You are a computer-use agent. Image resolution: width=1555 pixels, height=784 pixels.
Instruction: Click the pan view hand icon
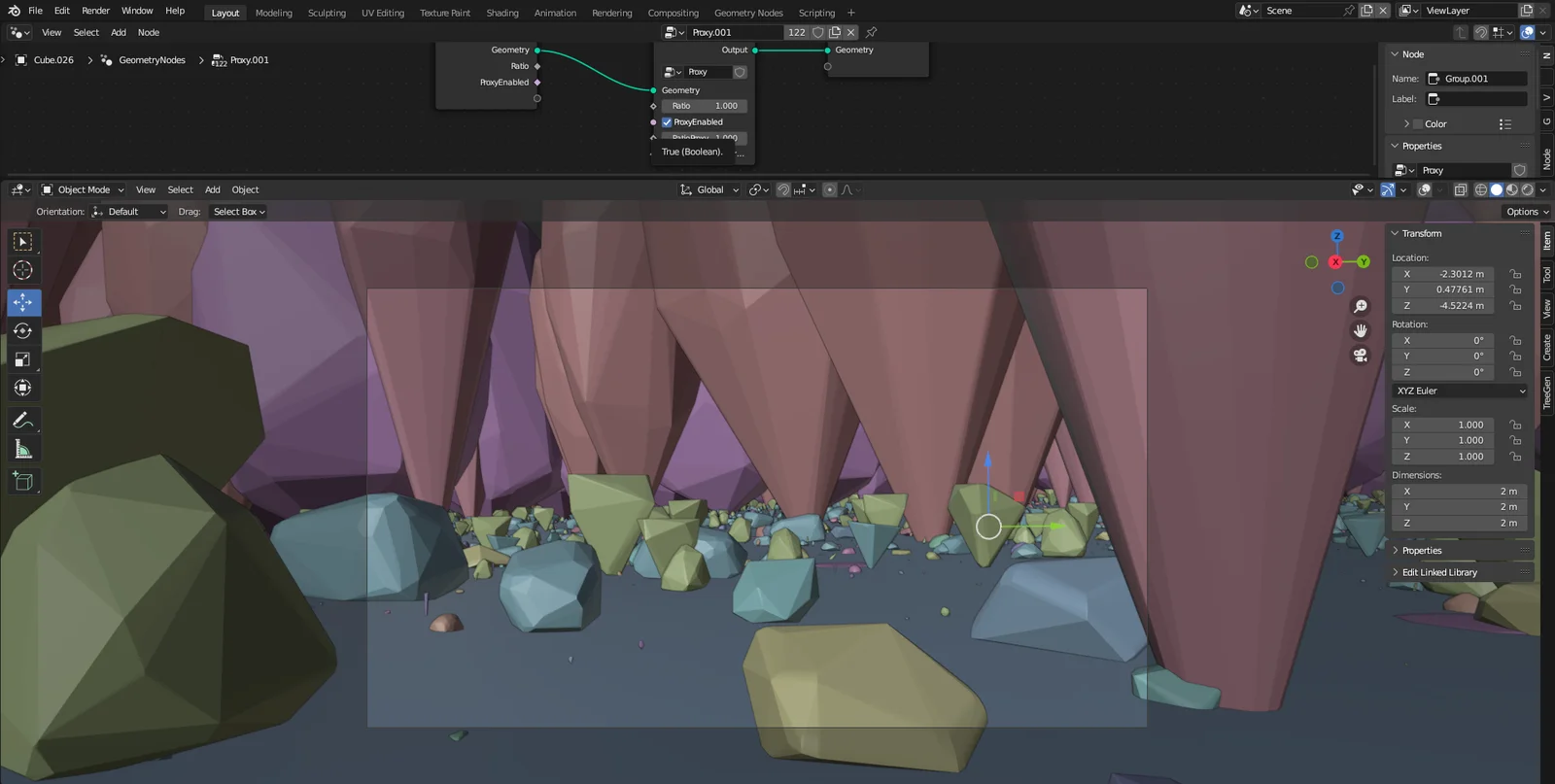1361,330
